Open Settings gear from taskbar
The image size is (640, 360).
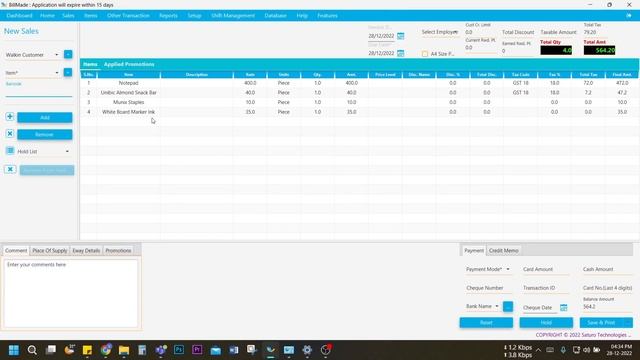click(307, 350)
